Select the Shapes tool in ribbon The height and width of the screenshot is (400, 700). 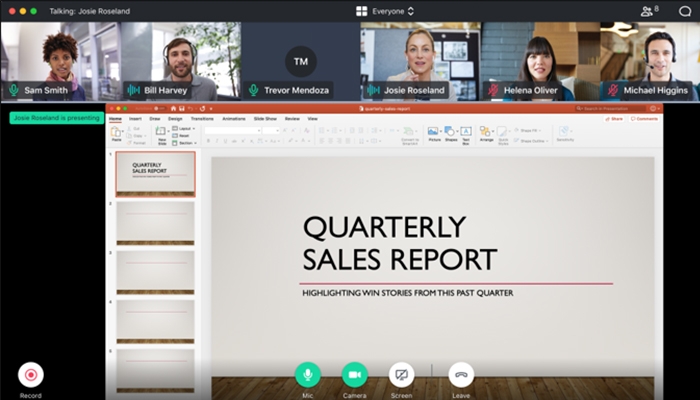pos(450,133)
